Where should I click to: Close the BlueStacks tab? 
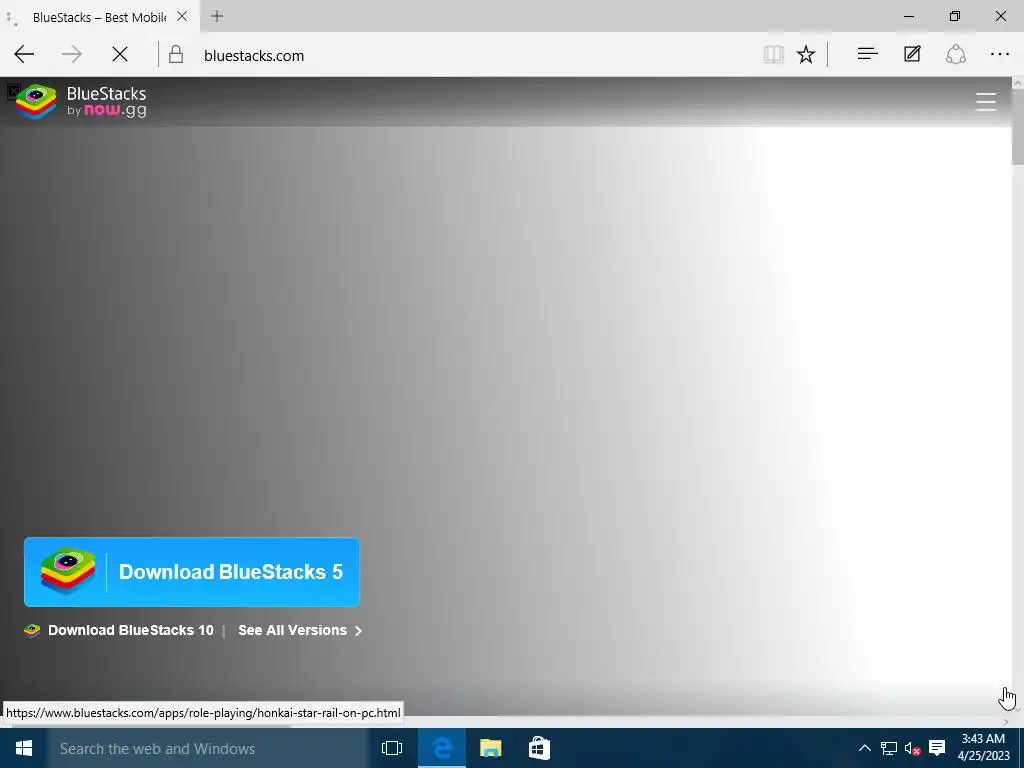[182, 16]
